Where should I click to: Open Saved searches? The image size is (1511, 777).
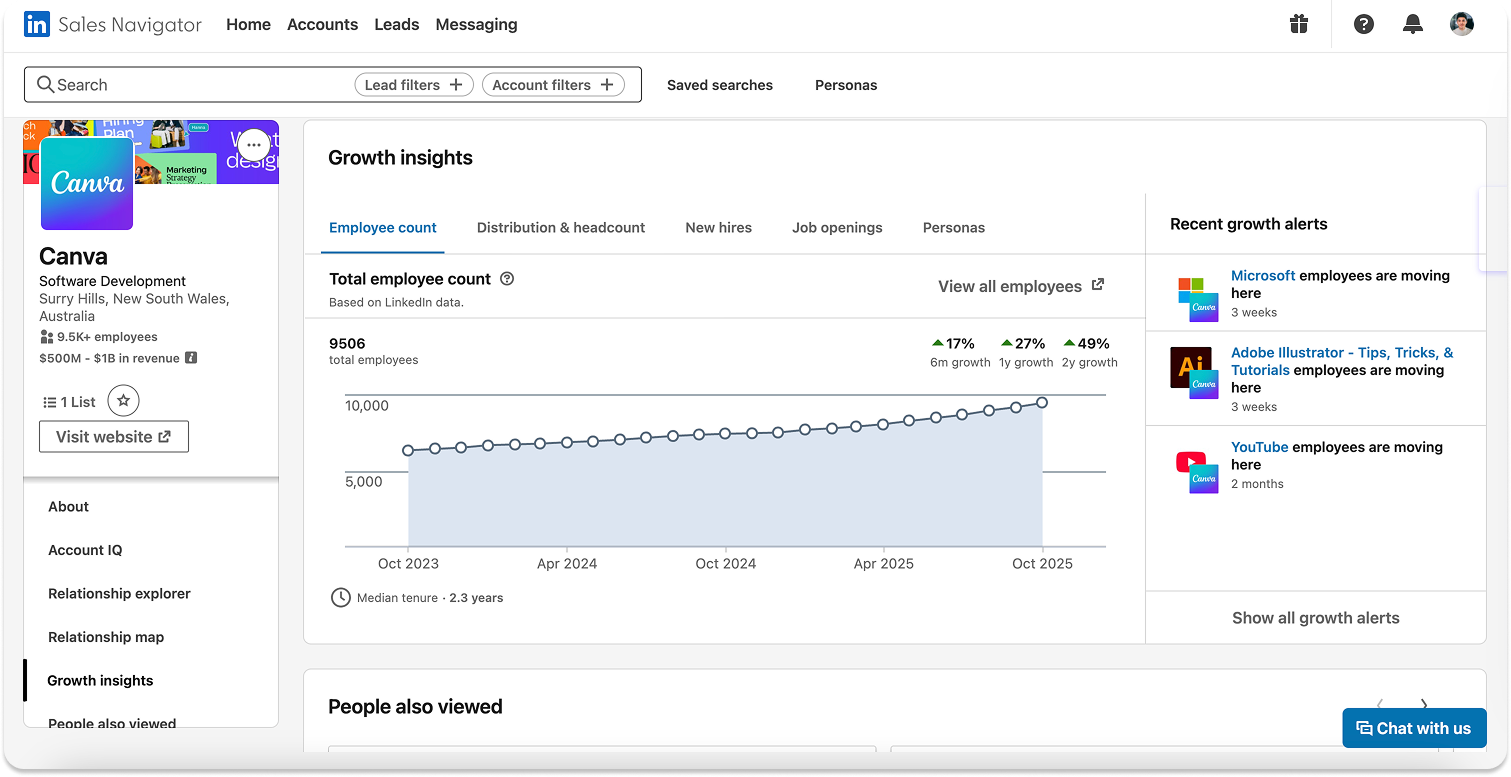point(720,85)
